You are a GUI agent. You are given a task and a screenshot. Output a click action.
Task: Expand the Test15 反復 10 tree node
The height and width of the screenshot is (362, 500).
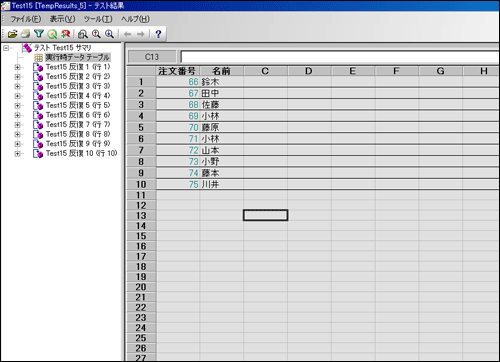[17, 154]
